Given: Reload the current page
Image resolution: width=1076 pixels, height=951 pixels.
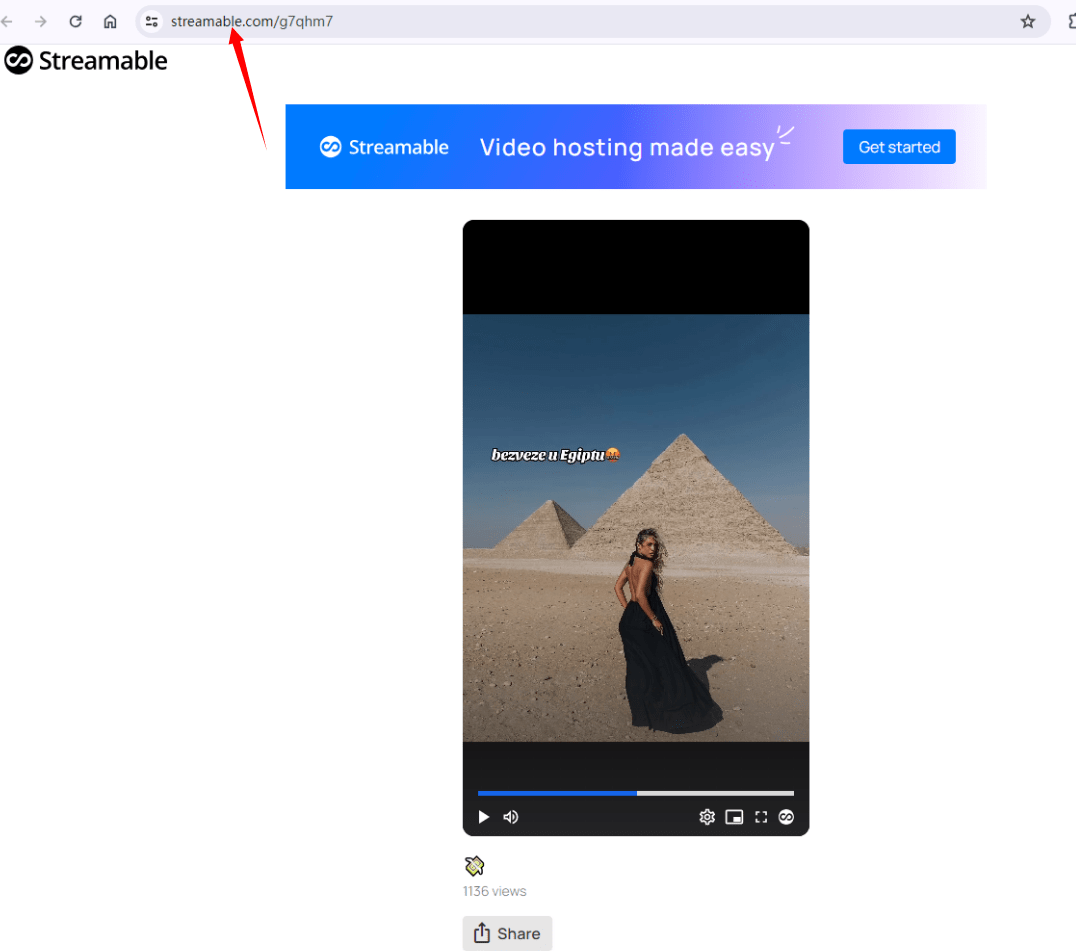Looking at the screenshot, I should point(75,21).
